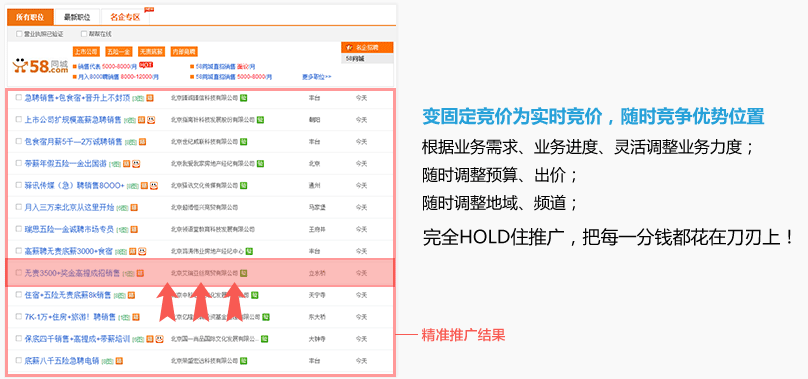Check the box for 7K-1万+住房+旅游！聘销售

(x=19, y=317)
